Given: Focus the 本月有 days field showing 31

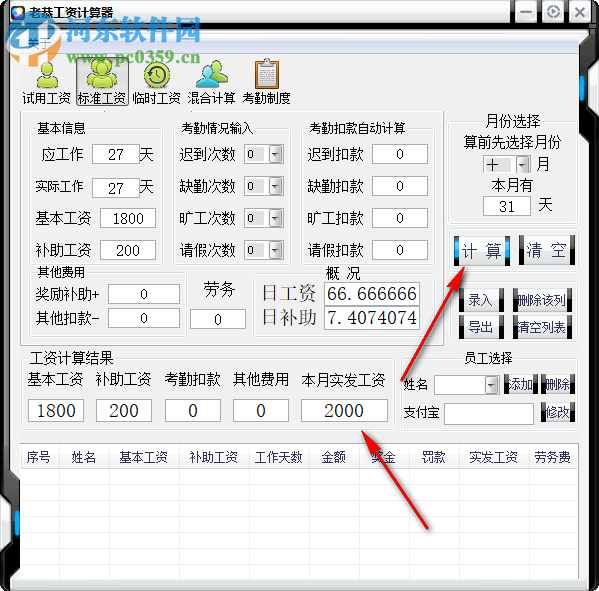Looking at the screenshot, I should 507,206.
